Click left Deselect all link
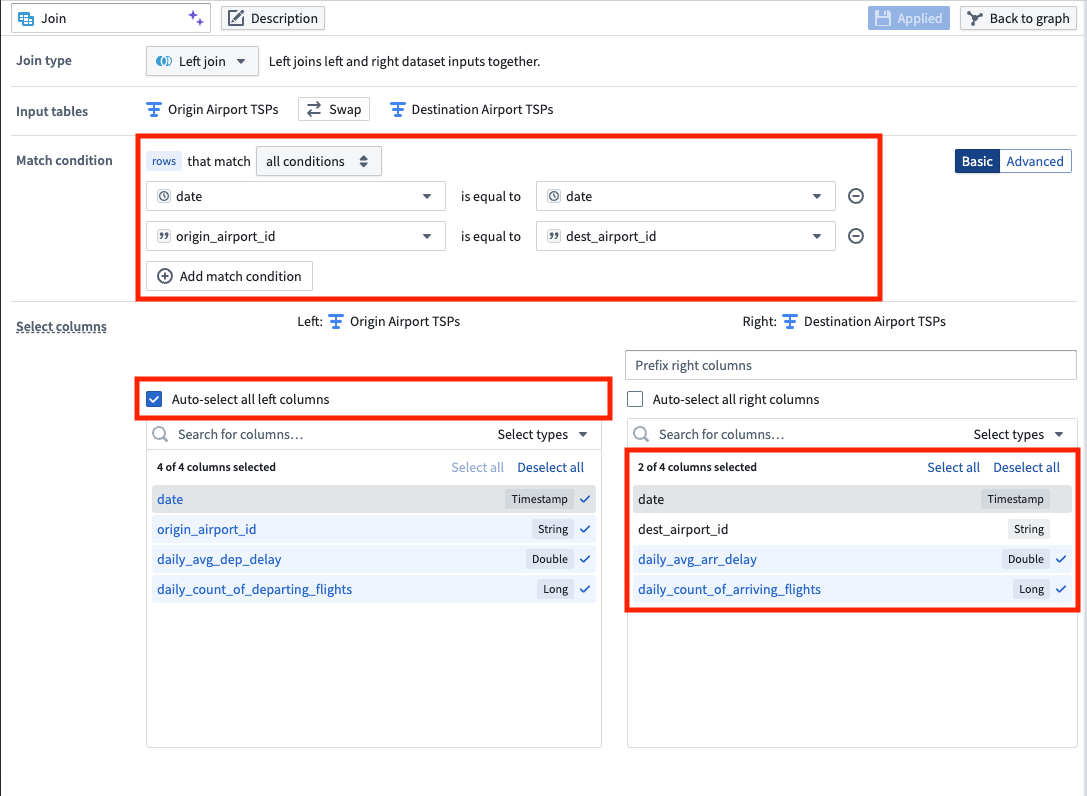The height and width of the screenshot is (796, 1087). point(550,467)
